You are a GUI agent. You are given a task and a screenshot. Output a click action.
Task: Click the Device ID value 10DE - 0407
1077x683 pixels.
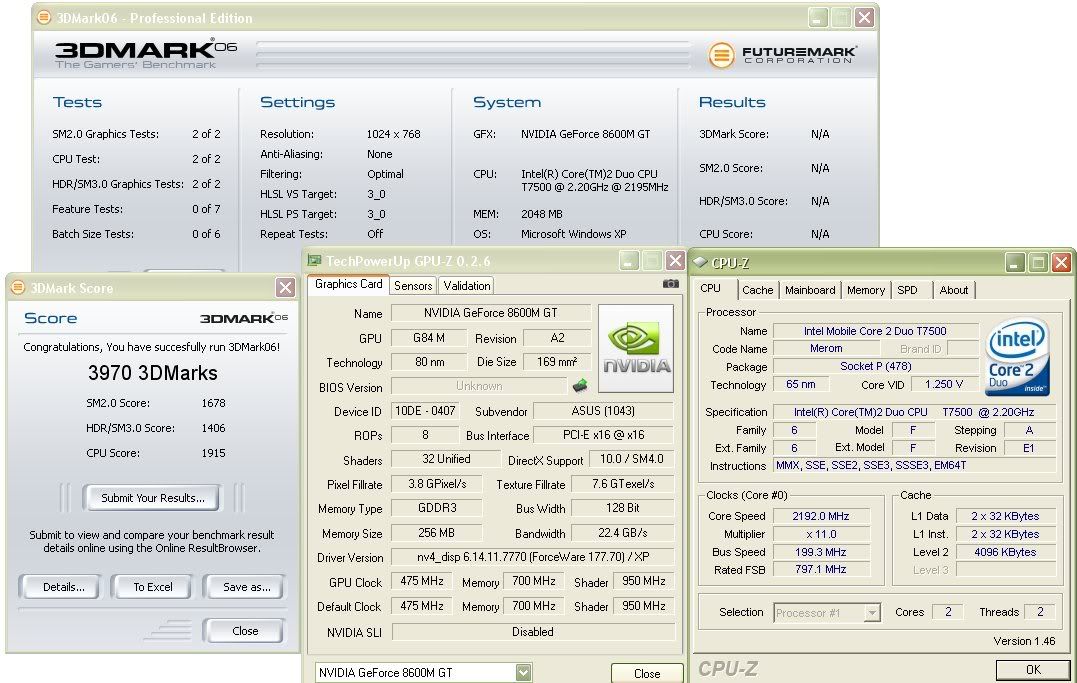click(424, 411)
